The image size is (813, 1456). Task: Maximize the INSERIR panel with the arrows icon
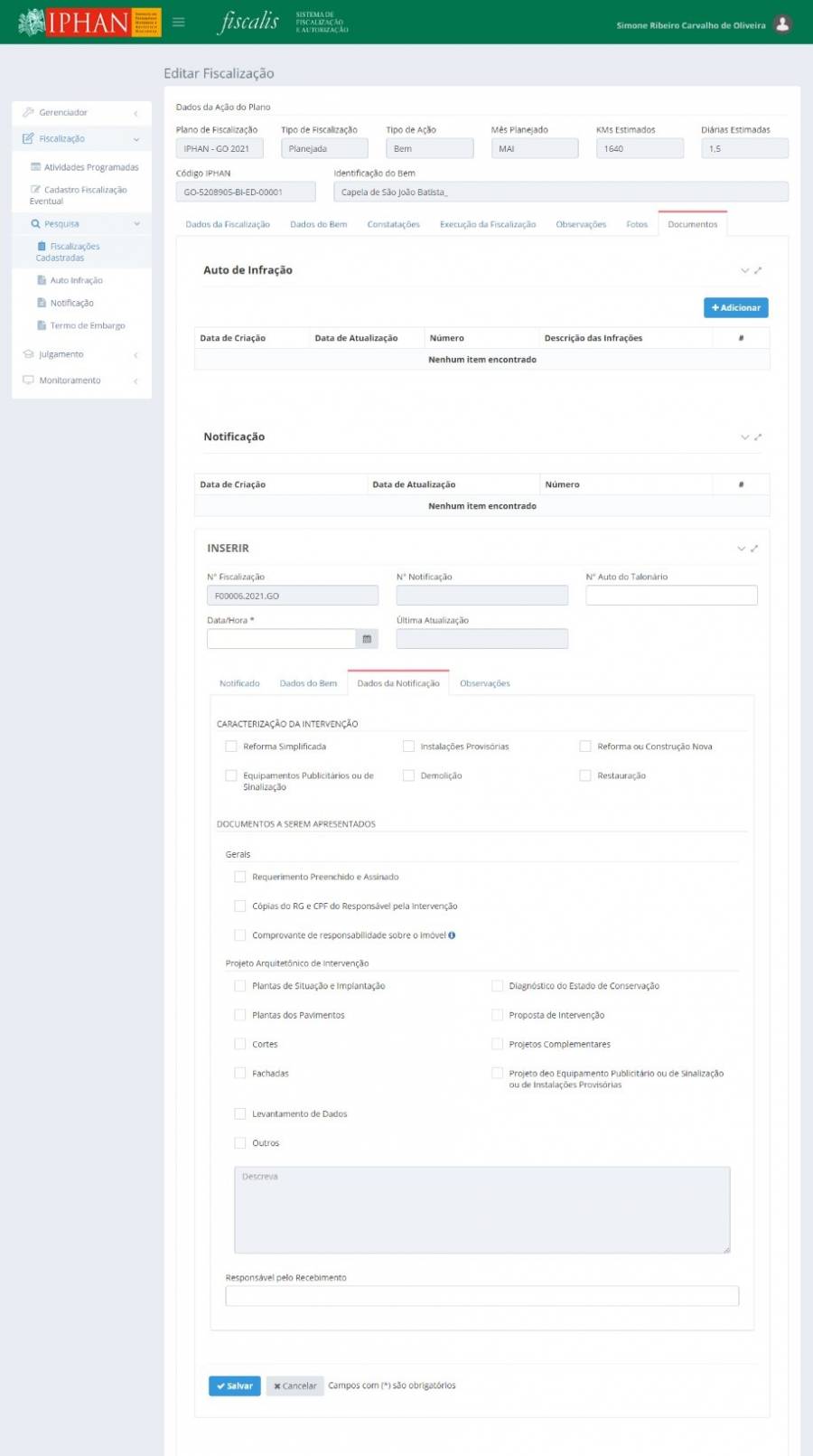(754, 549)
